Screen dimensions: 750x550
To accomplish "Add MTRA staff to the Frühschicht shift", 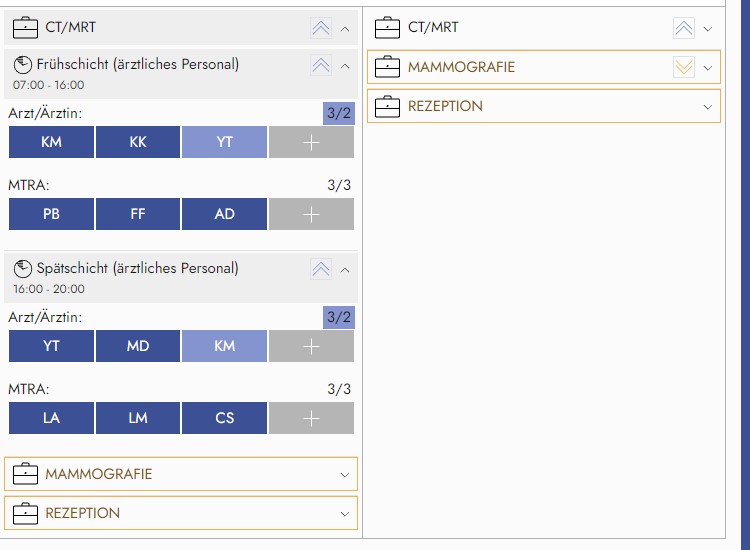I will (311, 214).
